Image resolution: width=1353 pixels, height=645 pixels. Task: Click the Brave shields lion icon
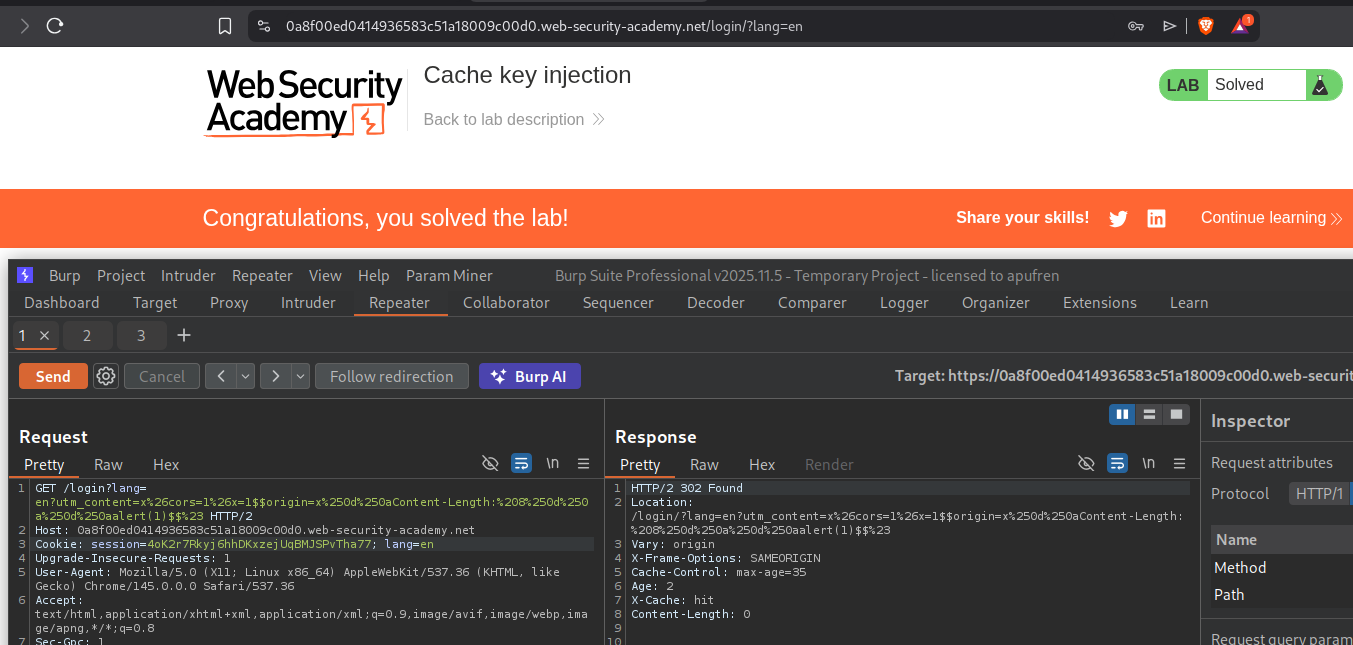pyautogui.click(x=1206, y=26)
